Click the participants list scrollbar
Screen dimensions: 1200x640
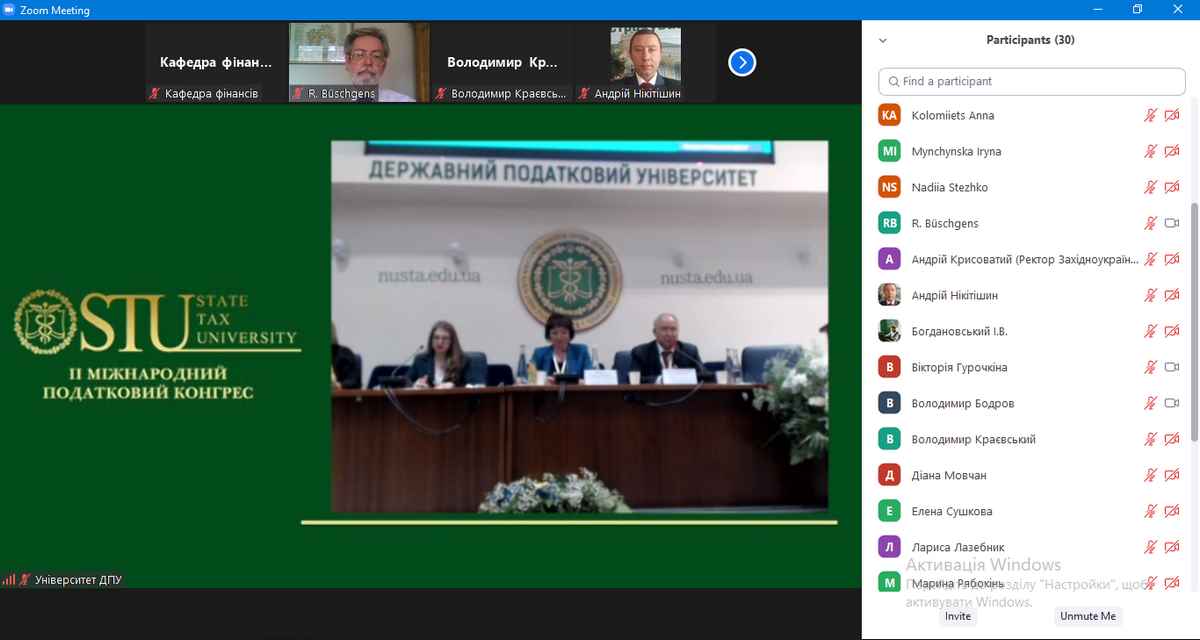pyautogui.click(x=1194, y=320)
